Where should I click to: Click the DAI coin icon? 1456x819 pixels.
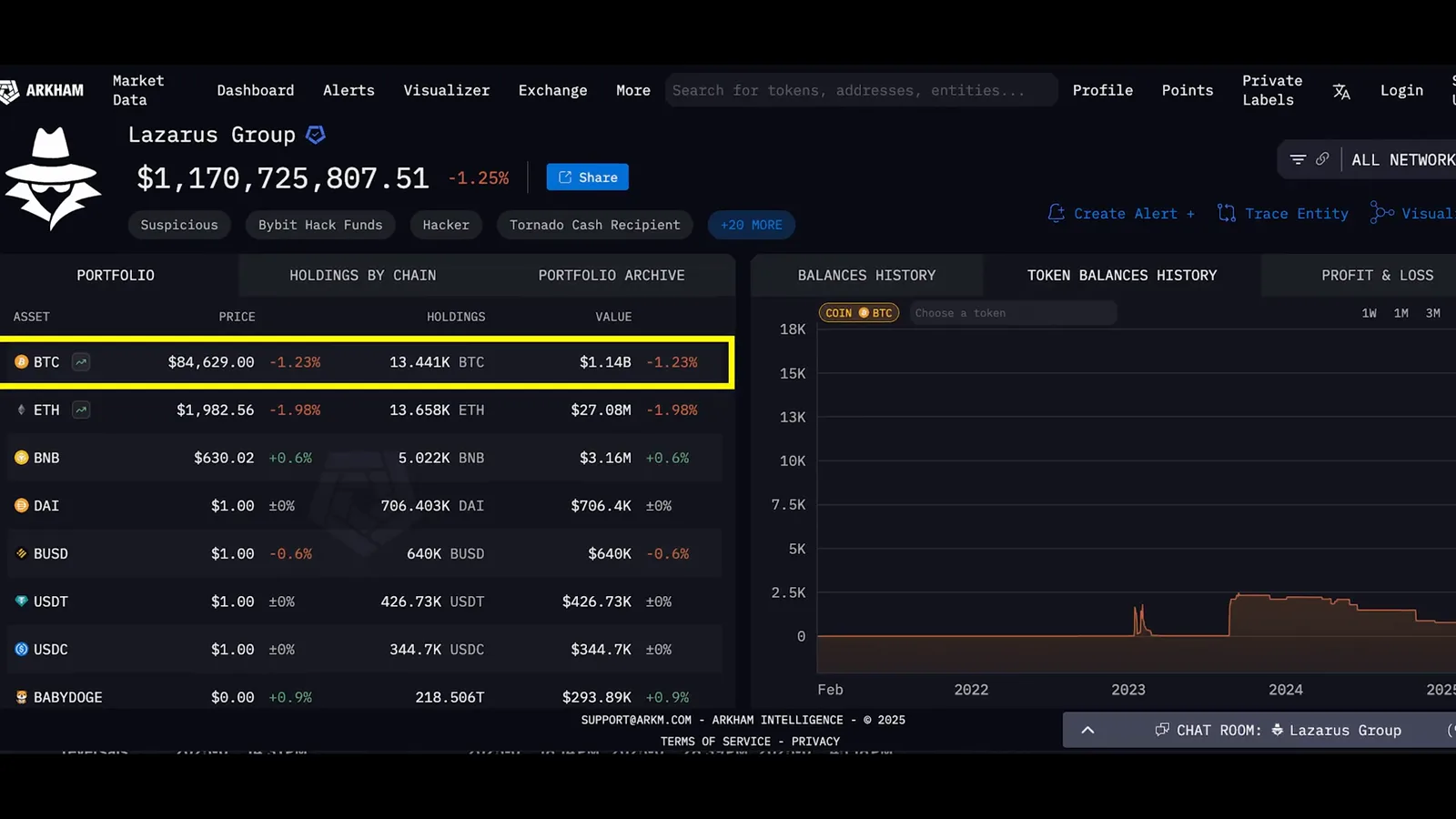tap(22, 506)
